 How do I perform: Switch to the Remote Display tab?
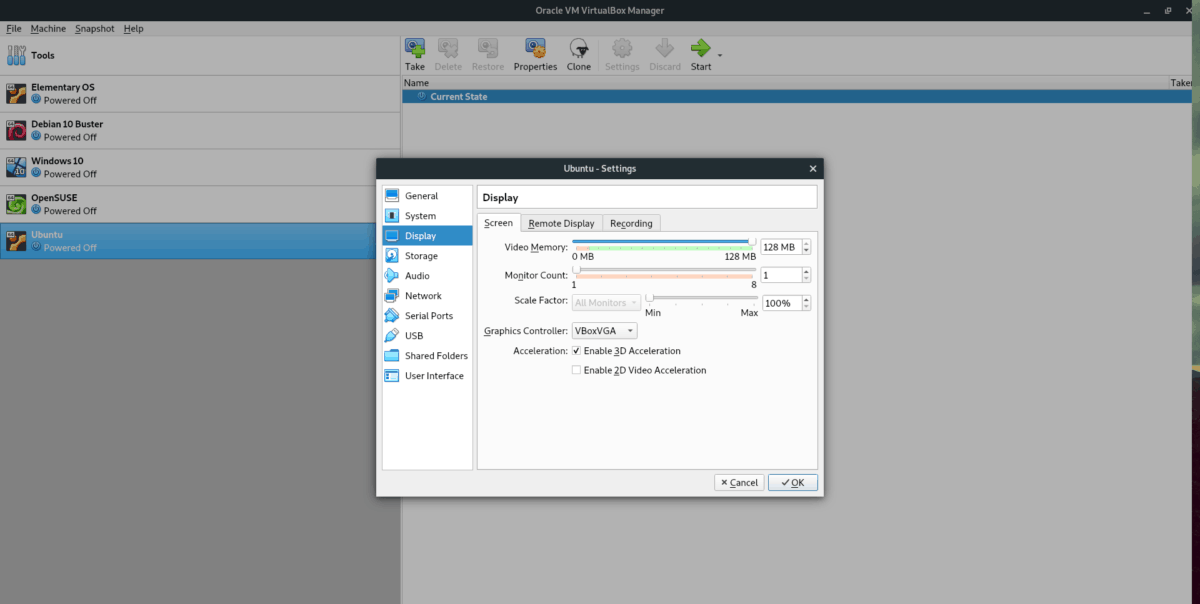561,223
